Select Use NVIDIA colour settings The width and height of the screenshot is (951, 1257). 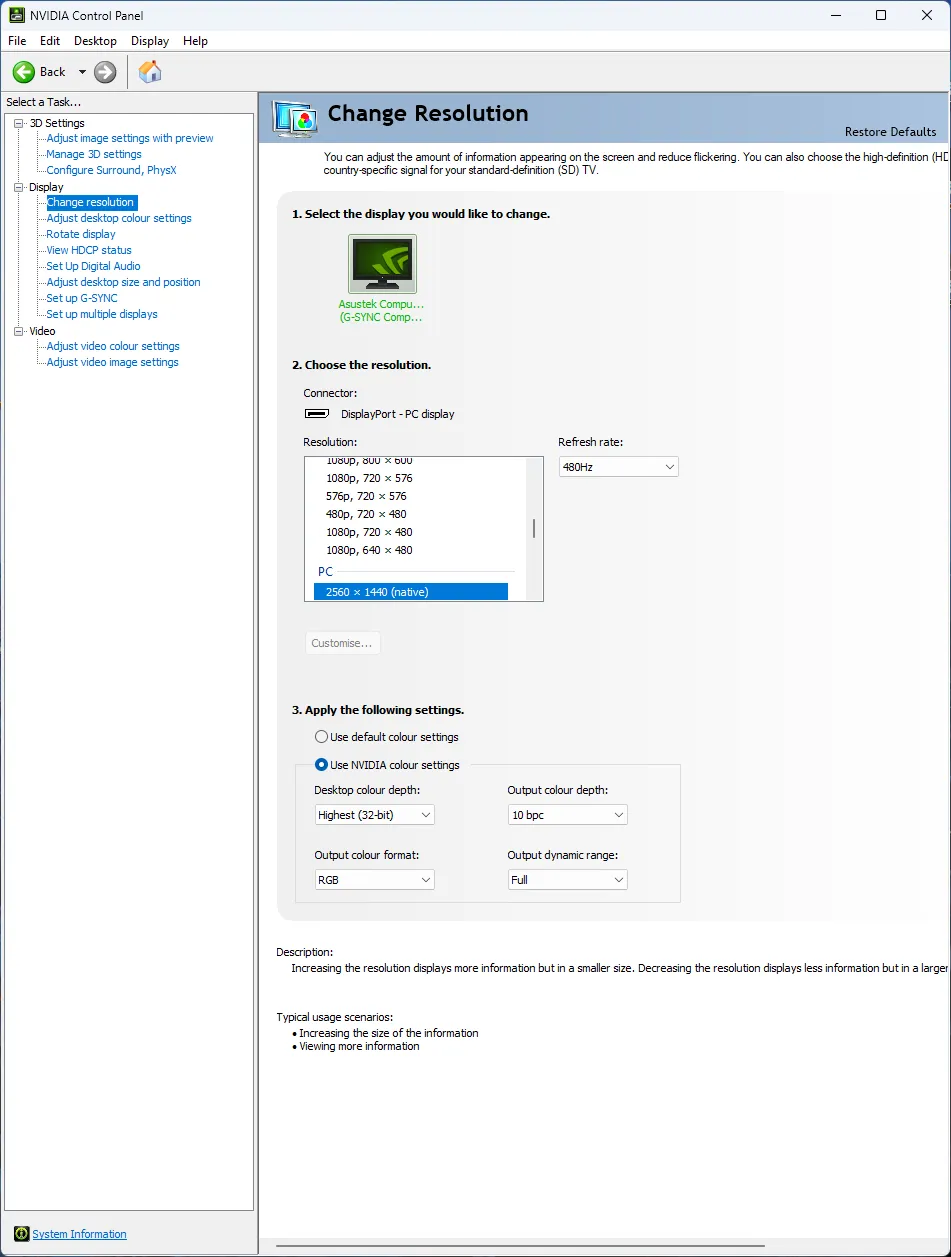click(x=322, y=765)
